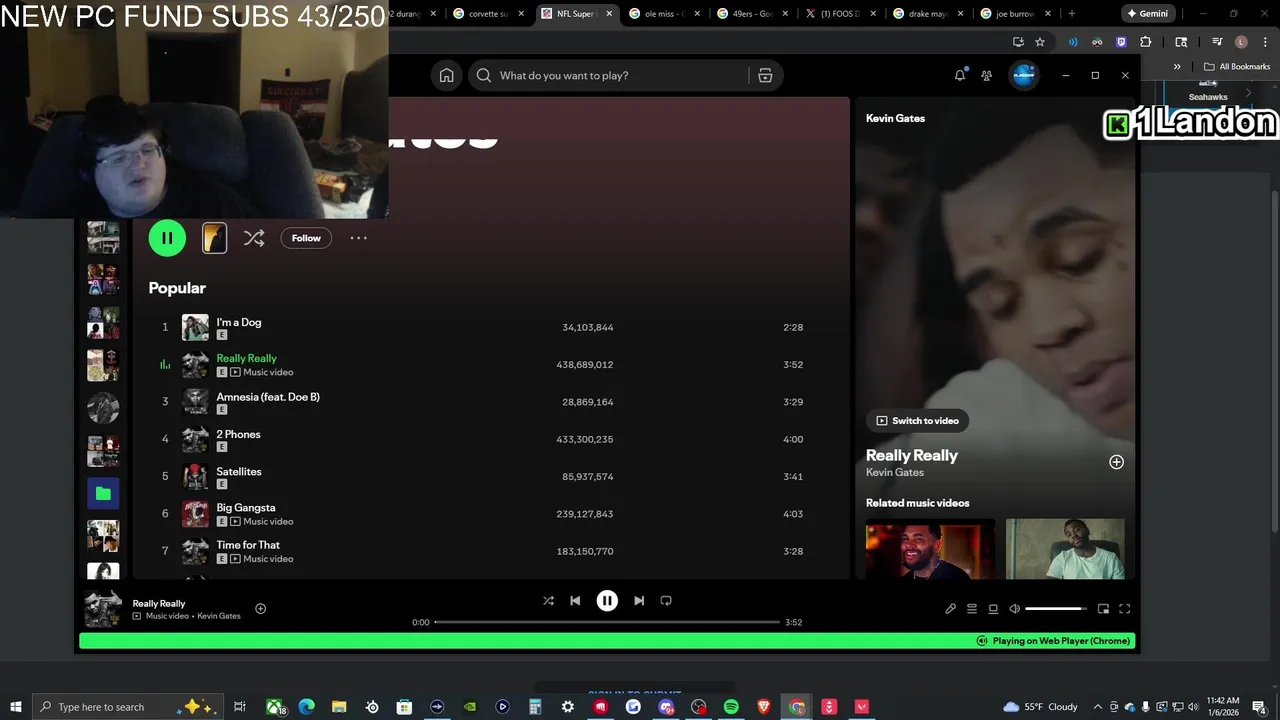Show hidden system tray icons

[1098, 707]
